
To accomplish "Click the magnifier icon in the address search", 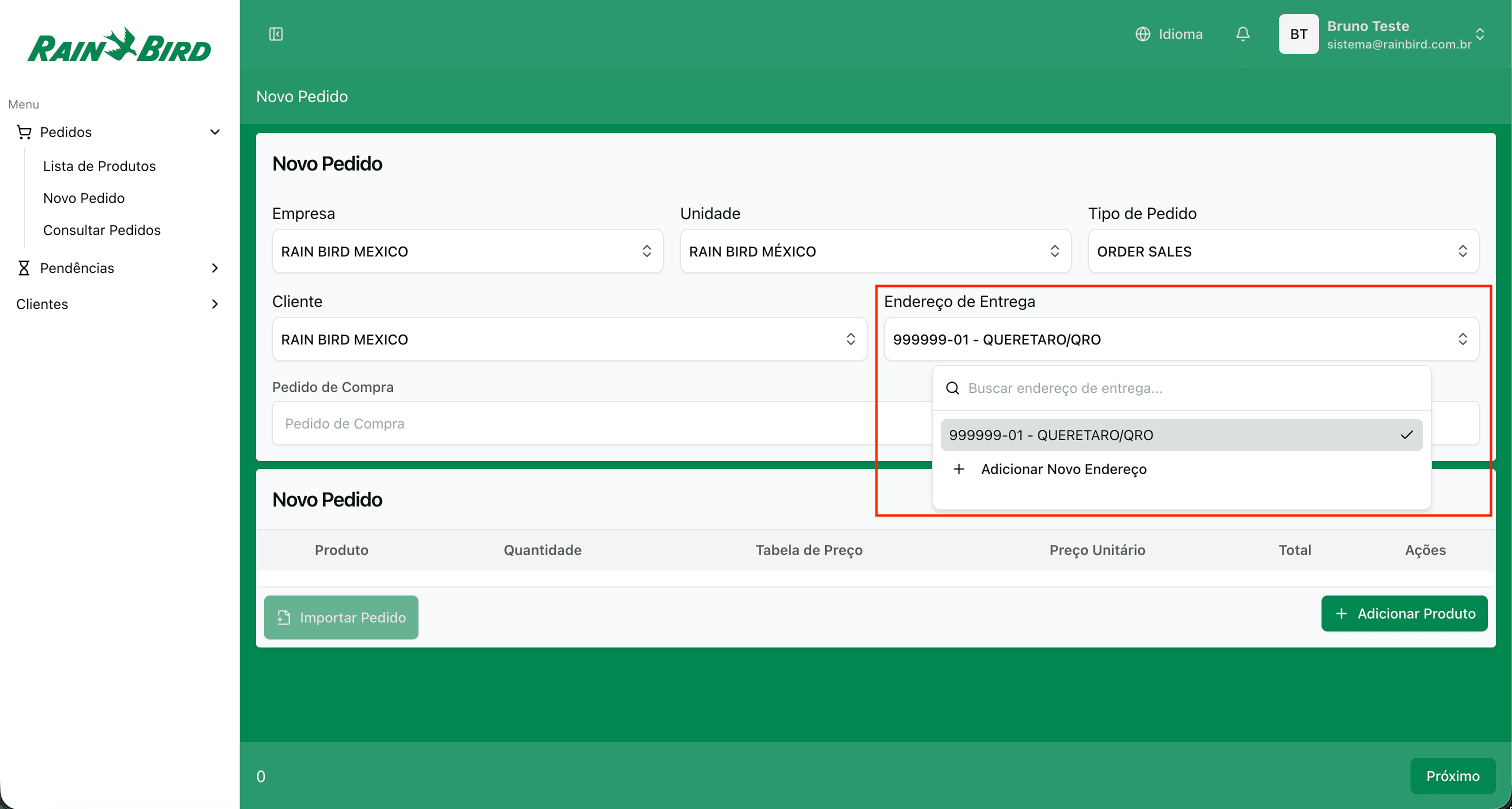I will click(951, 387).
